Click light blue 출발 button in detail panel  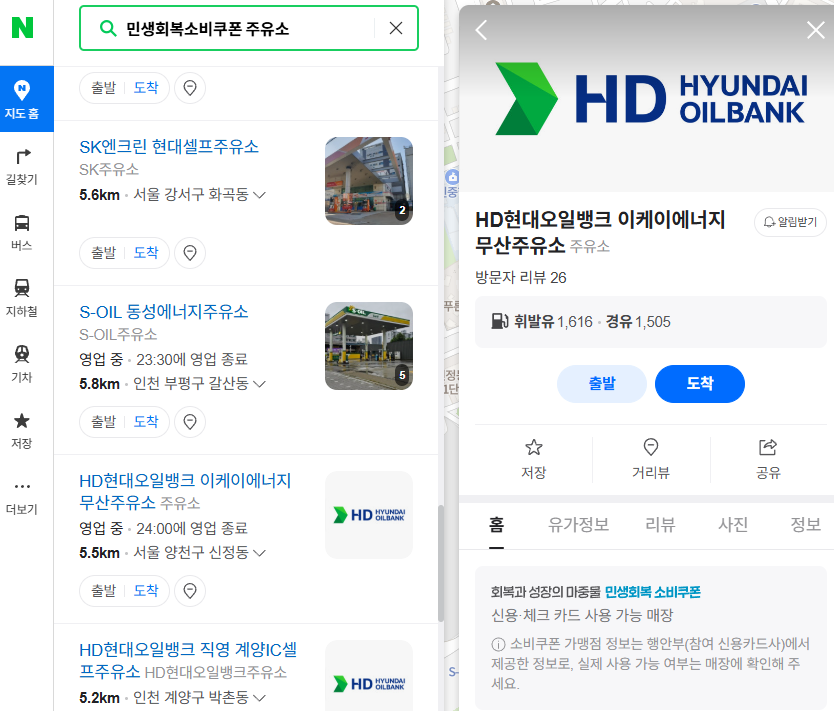[602, 383]
